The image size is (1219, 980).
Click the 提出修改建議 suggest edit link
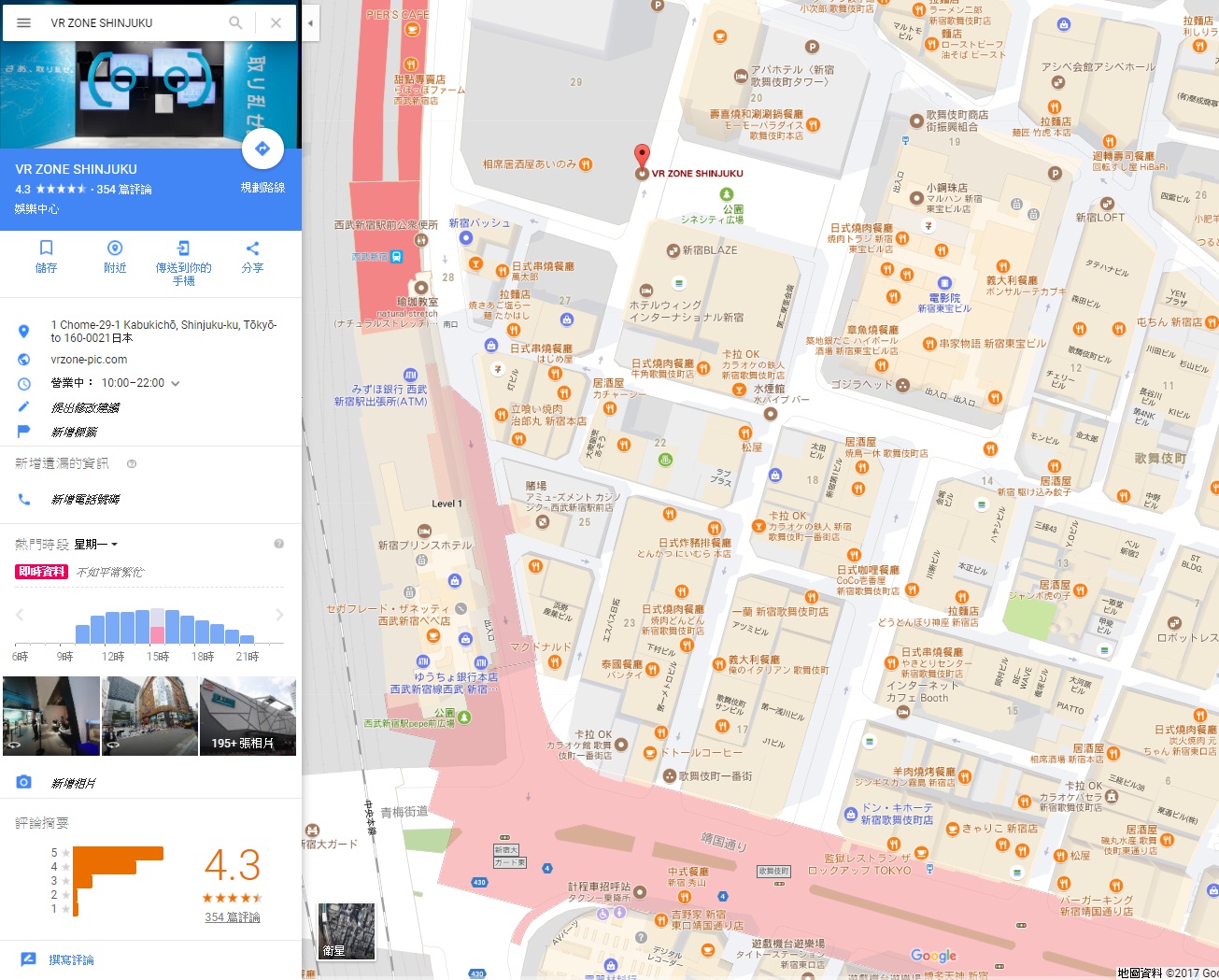click(85, 407)
